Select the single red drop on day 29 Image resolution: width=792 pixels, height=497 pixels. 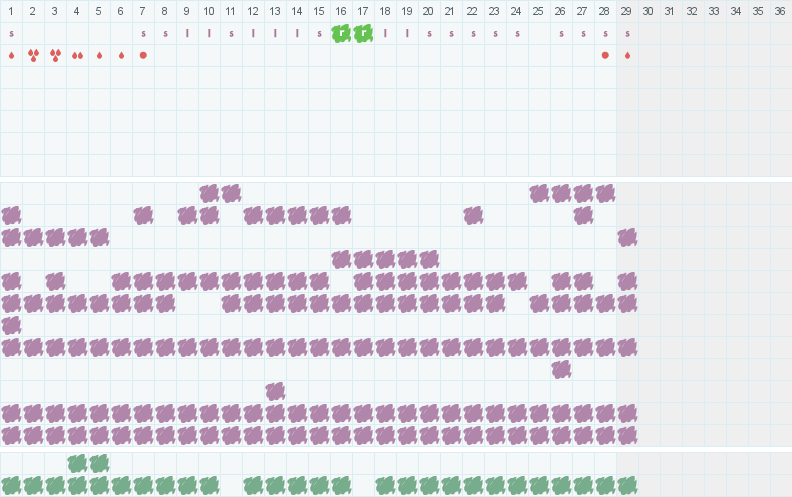627,55
